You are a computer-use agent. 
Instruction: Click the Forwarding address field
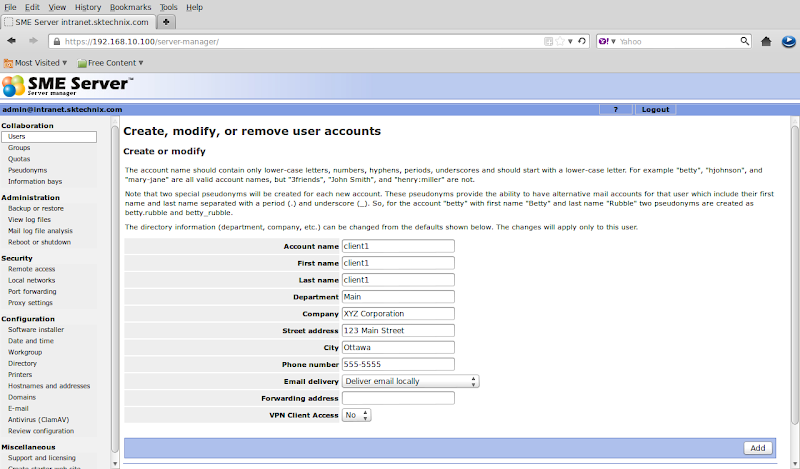click(x=398, y=398)
